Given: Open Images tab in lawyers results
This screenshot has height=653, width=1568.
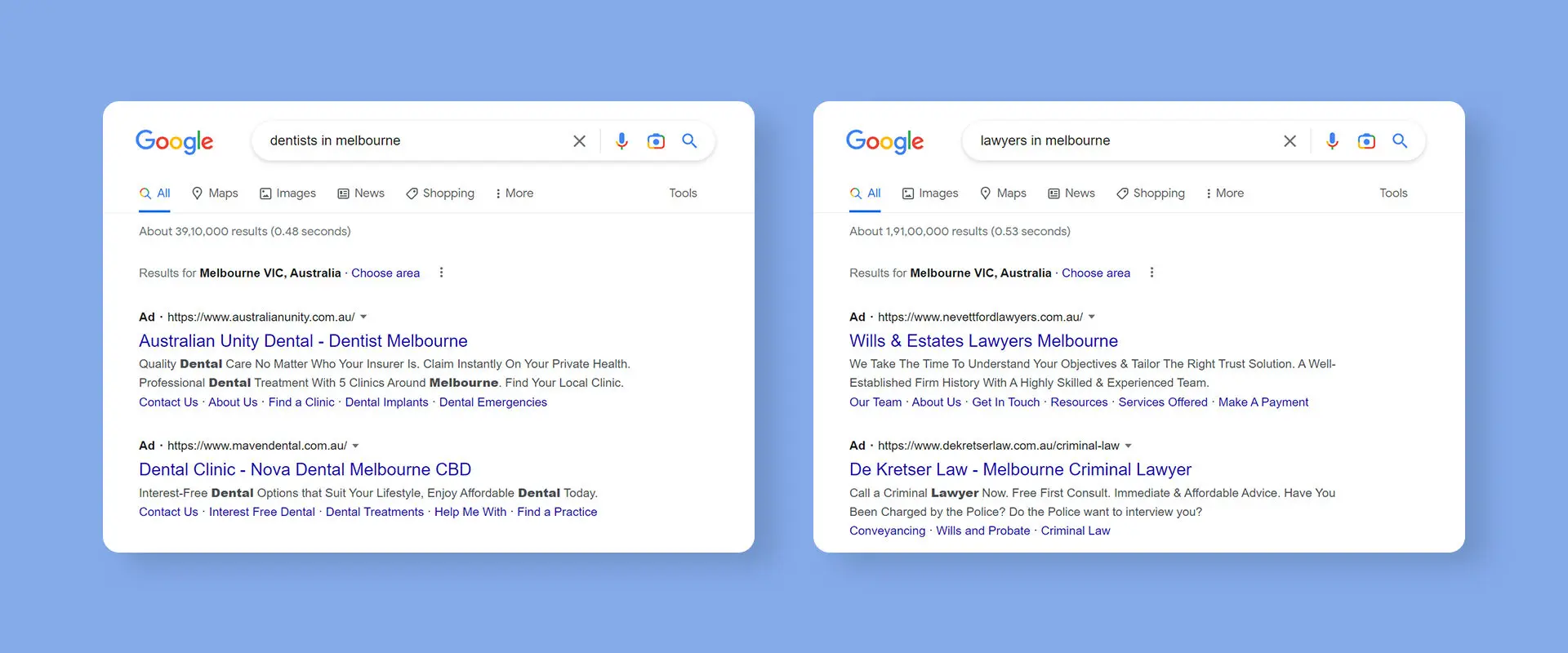Looking at the screenshot, I should (x=930, y=193).
